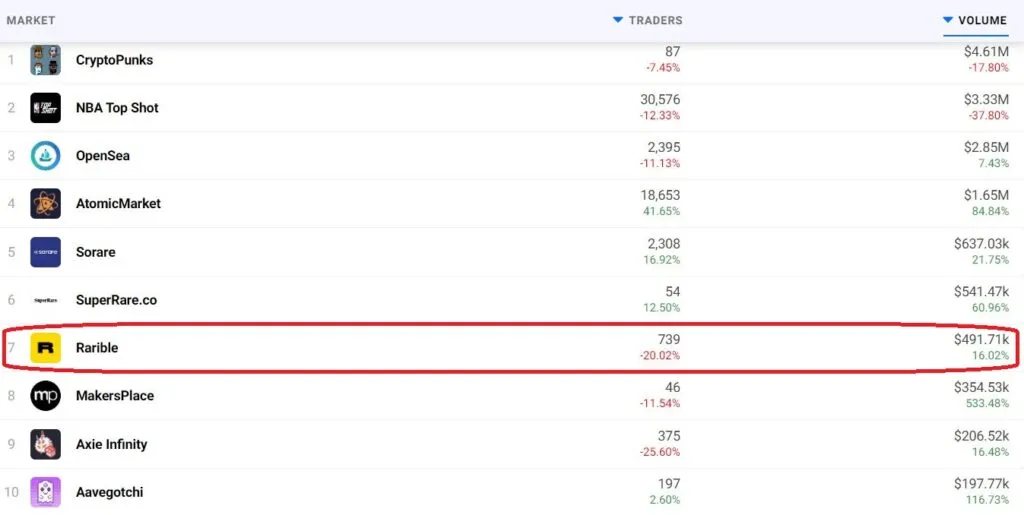Select the VOLUME column header label
The width and height of the screenshot is (1024, 515).
pos(983,20)
